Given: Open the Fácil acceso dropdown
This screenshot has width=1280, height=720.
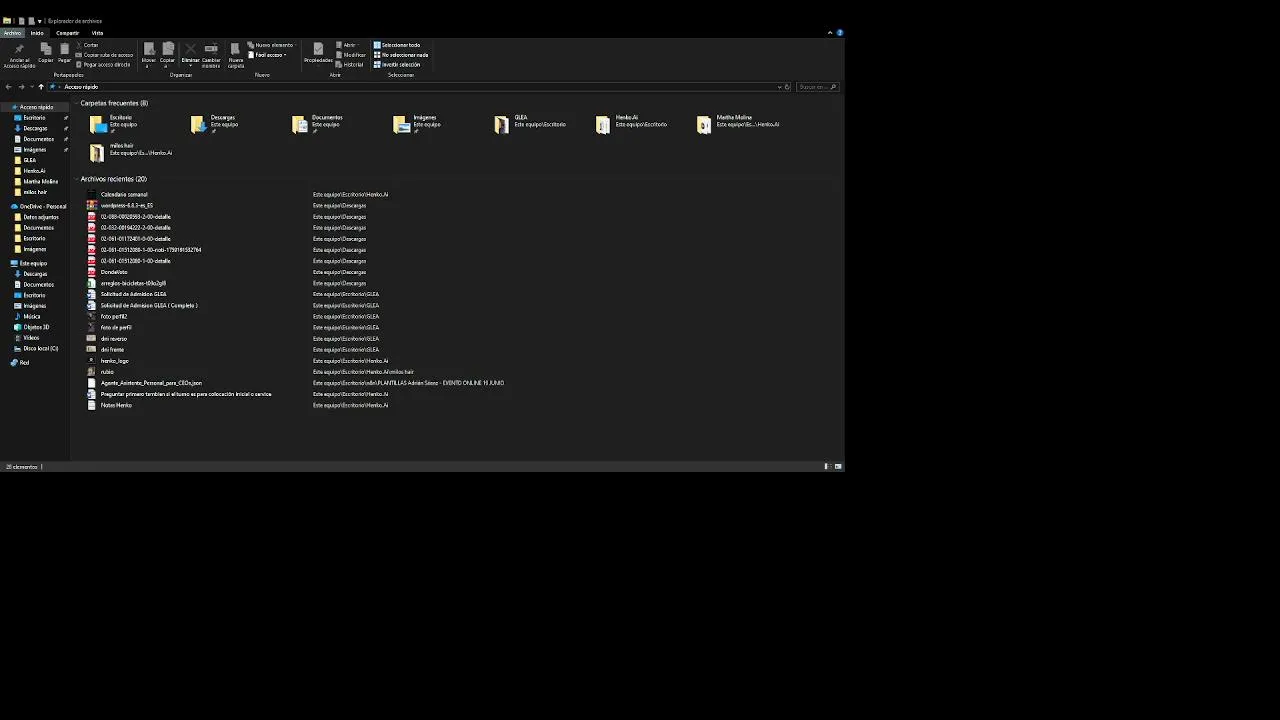Looking at the screenshot, I should click(267, 55).
